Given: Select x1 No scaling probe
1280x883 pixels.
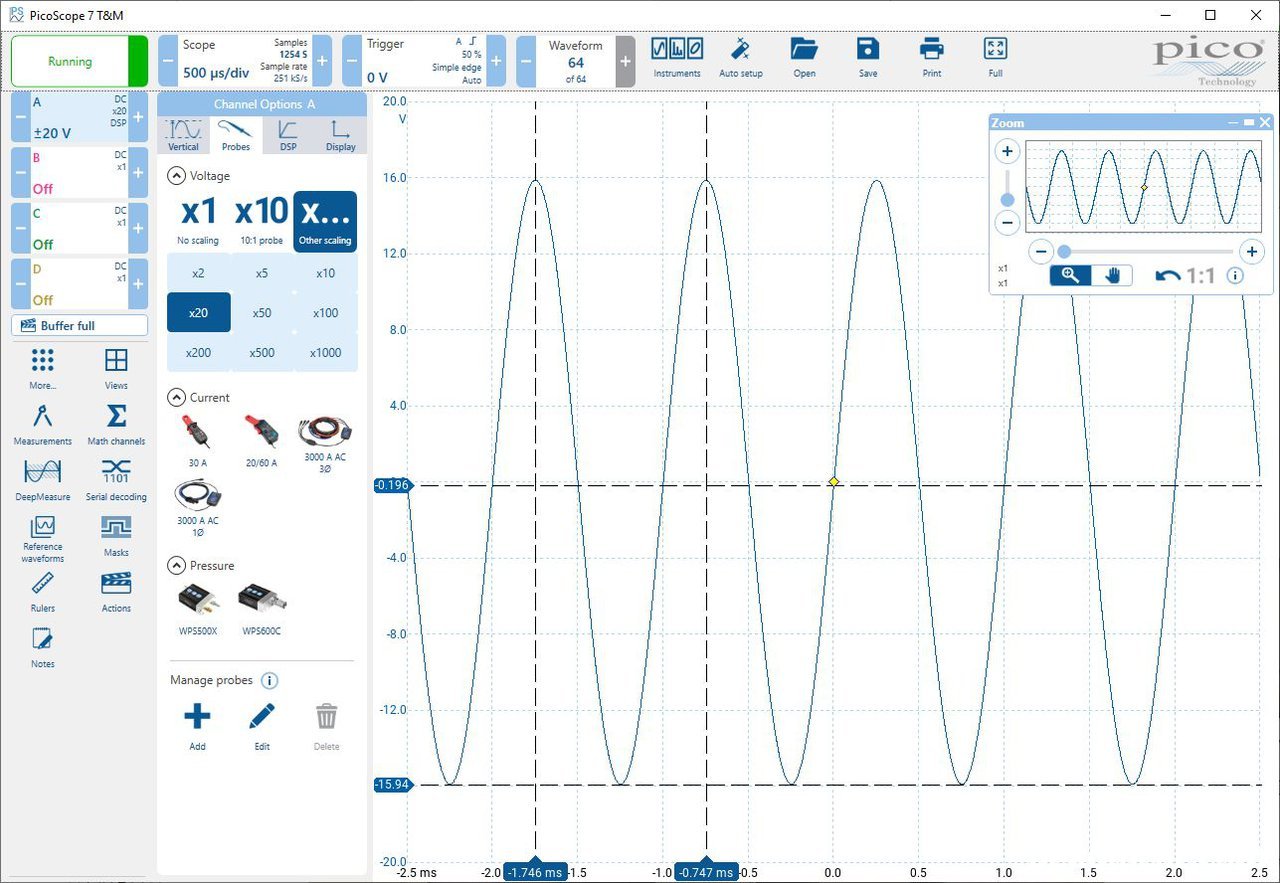Looking at the screenshot, I should coord(198,220).
